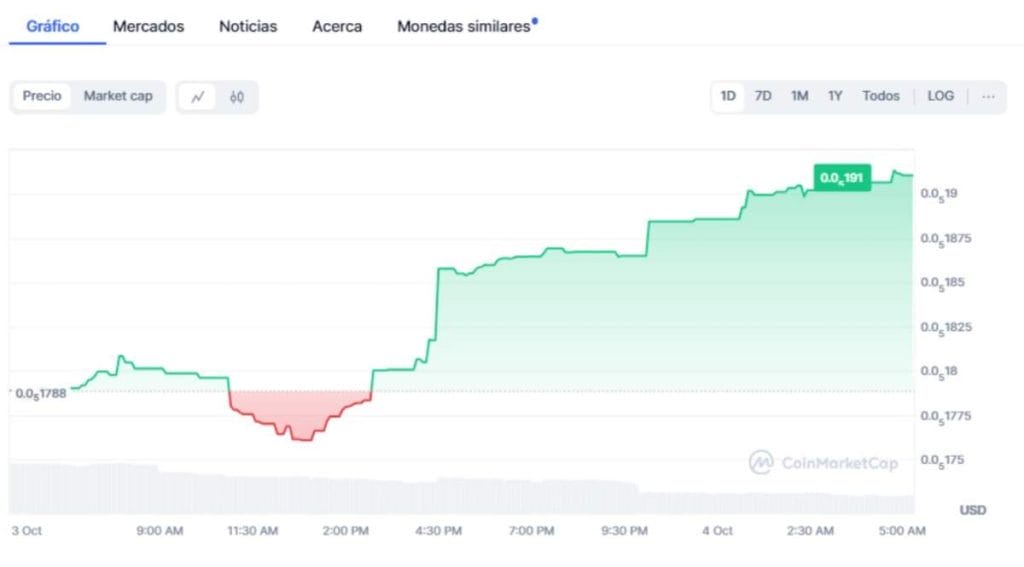1024x567 pixels.
Task: Select the 1Y time range
Action: (835, 96)
